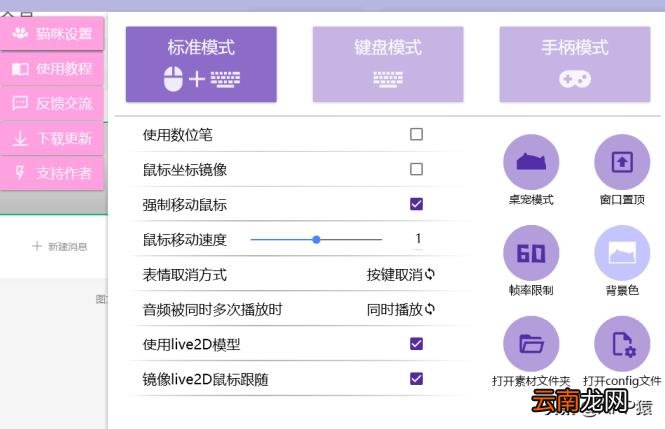Open the 背景色 picker button
Viewport: 665px width, 429px height.
click(x=622, y=253)
